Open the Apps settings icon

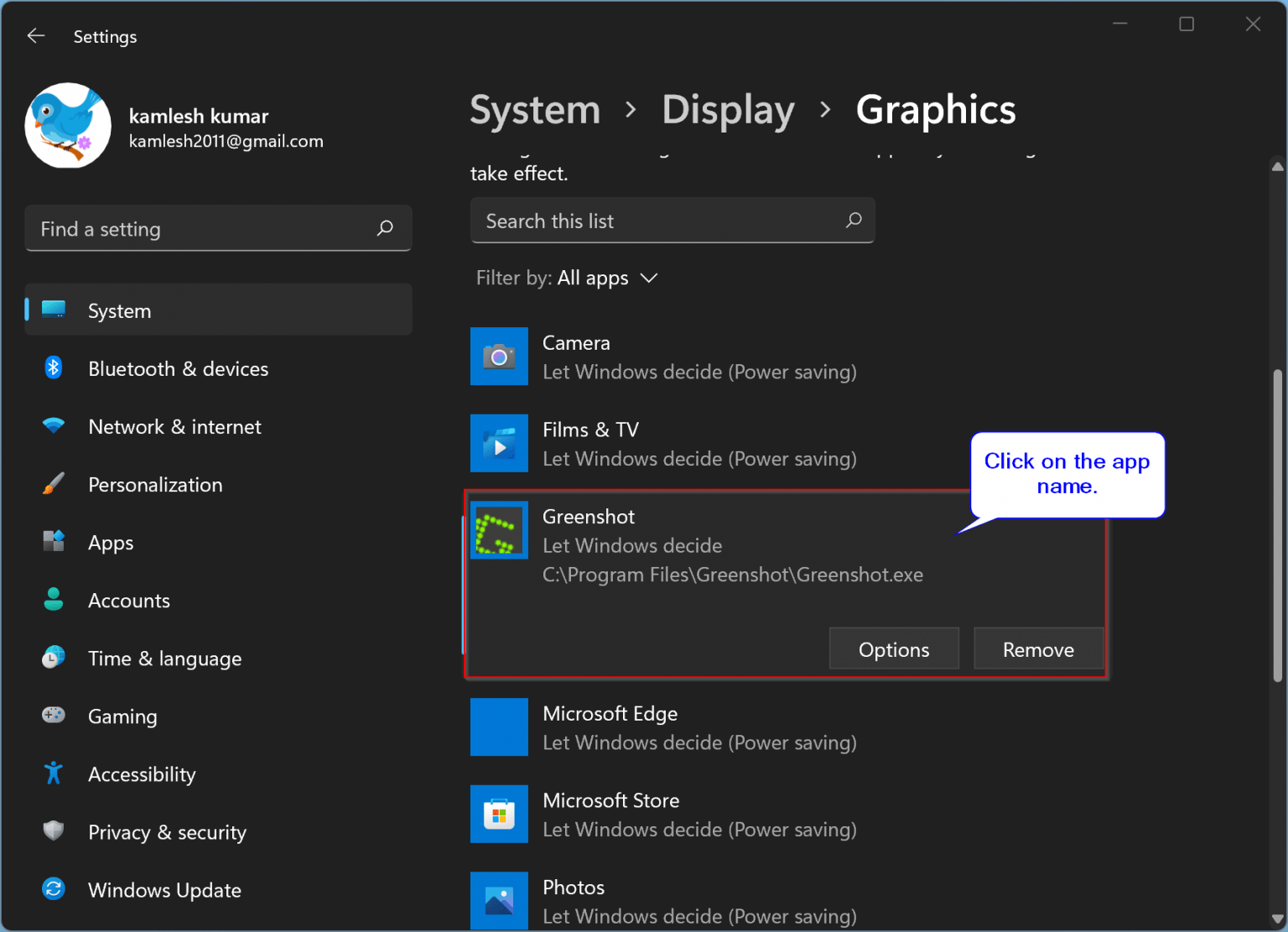(53, 542)
